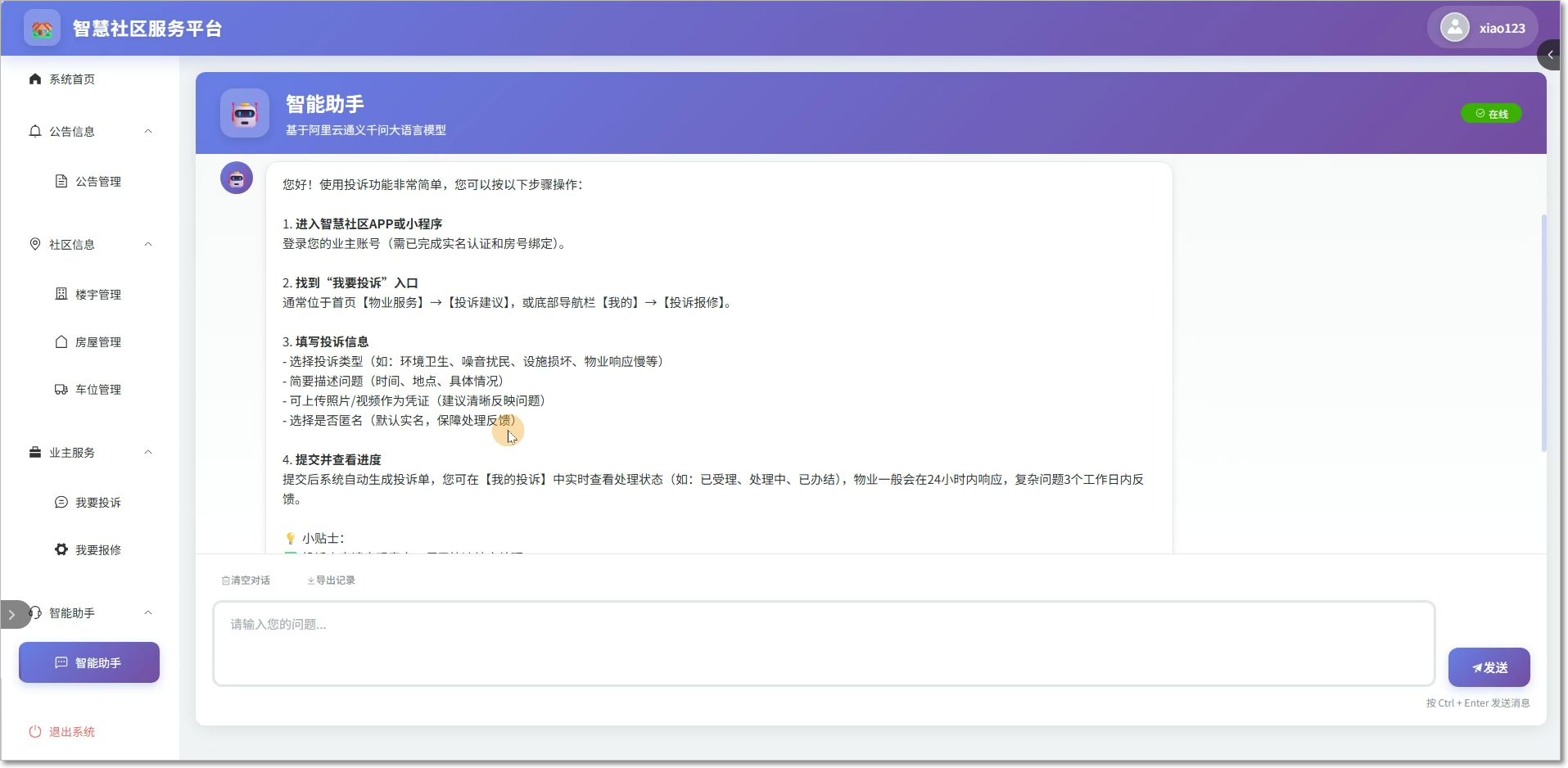Click the left-arrow collapse tab at top right

tap(1549, 55)
